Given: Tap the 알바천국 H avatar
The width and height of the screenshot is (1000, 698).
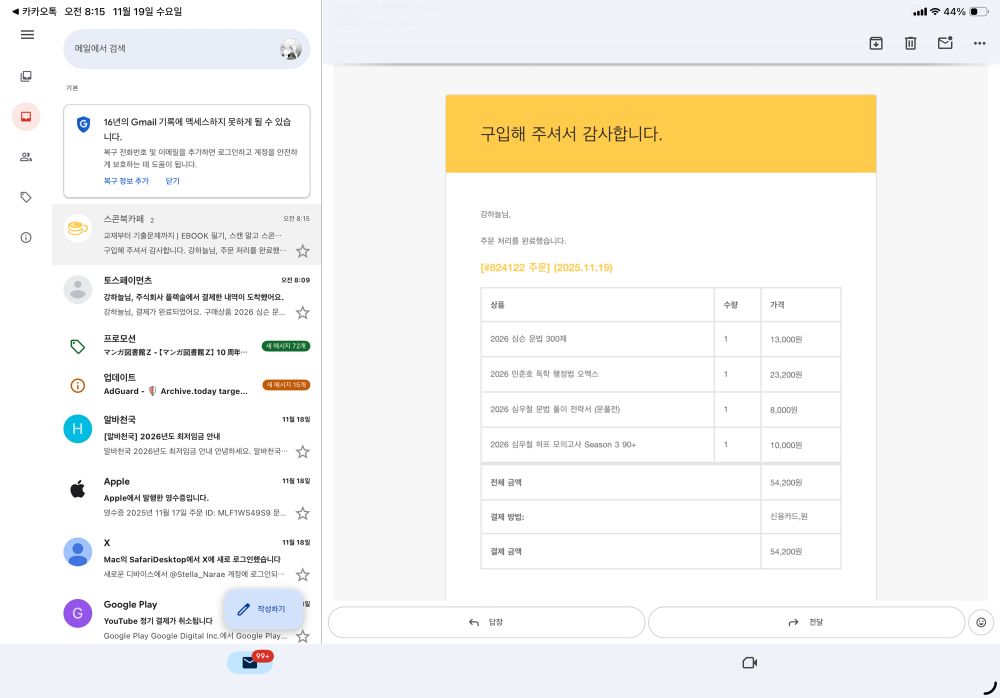Looking at the screenshot, I should point(78,429).
